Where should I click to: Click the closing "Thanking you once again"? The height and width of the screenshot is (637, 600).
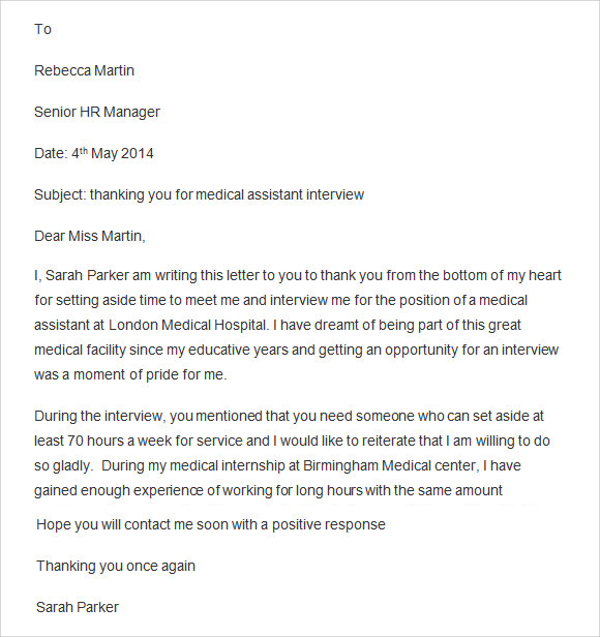pyautogui.click(x=115, y=566)
